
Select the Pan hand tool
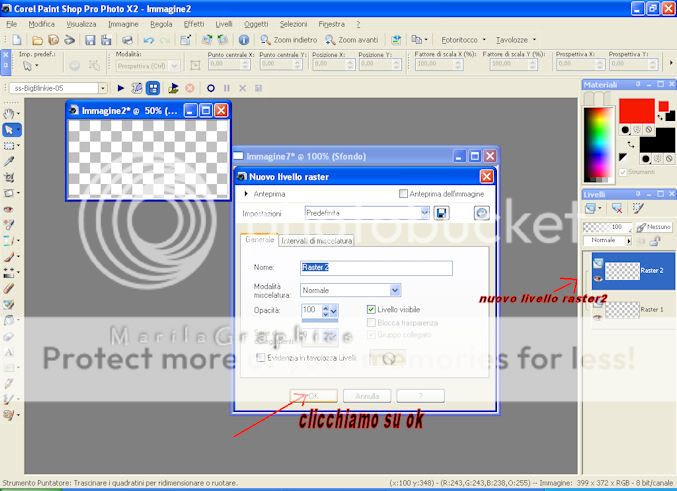pyautogui.click(x=9, y=114)
